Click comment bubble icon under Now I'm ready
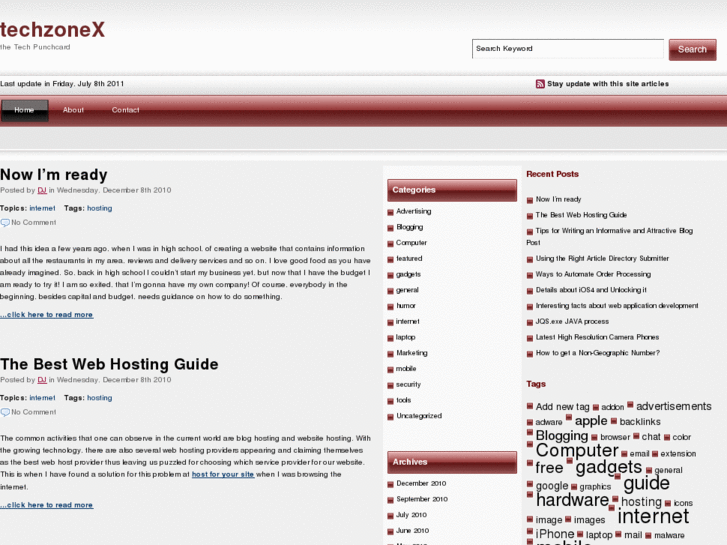Screen dimensions: 727x545 (5, 223)
